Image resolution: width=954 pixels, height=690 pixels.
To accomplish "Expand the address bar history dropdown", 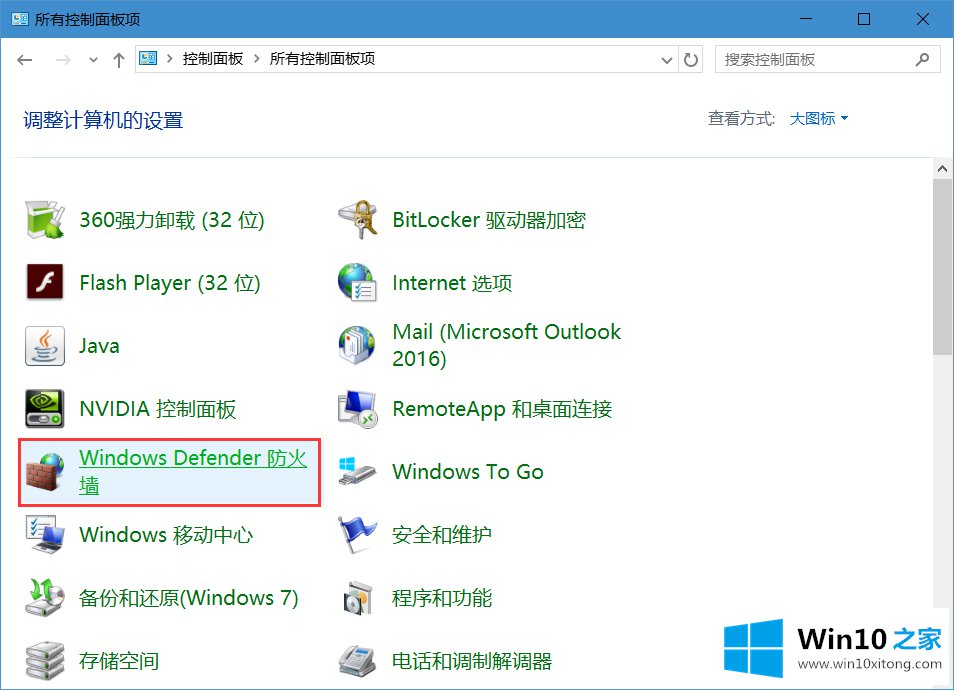I will (x=667, y=60).
